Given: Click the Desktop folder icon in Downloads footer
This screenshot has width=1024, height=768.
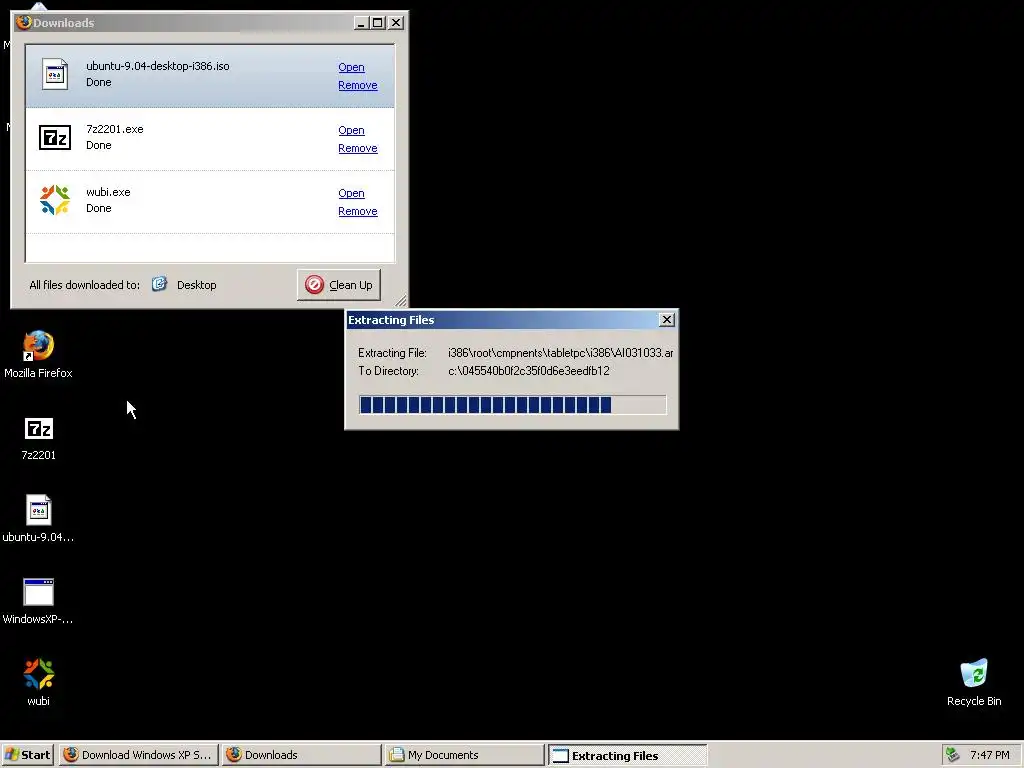Looking at the screenshot, I should [159, 284].
